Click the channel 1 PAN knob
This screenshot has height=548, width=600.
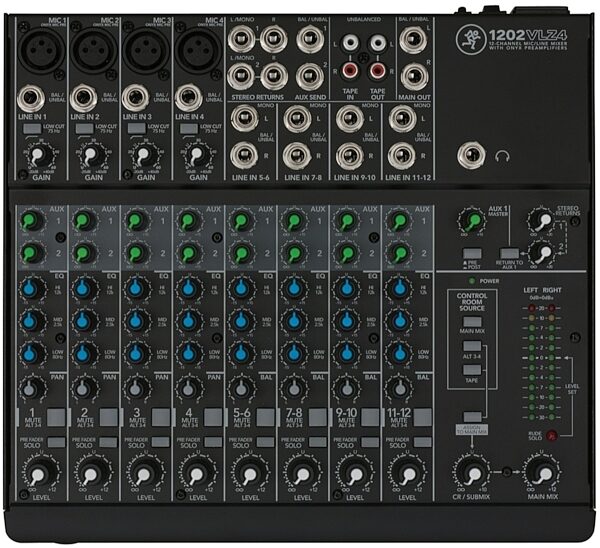[x=31, y=389]
